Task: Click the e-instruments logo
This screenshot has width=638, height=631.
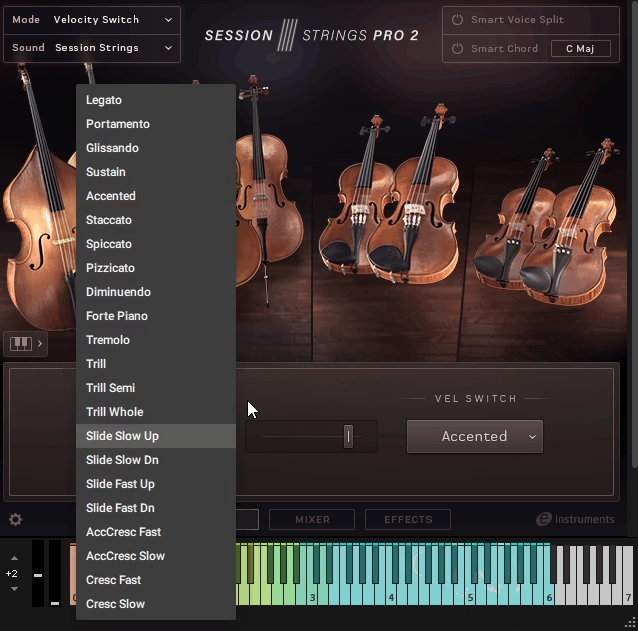Action: (575, 519)
